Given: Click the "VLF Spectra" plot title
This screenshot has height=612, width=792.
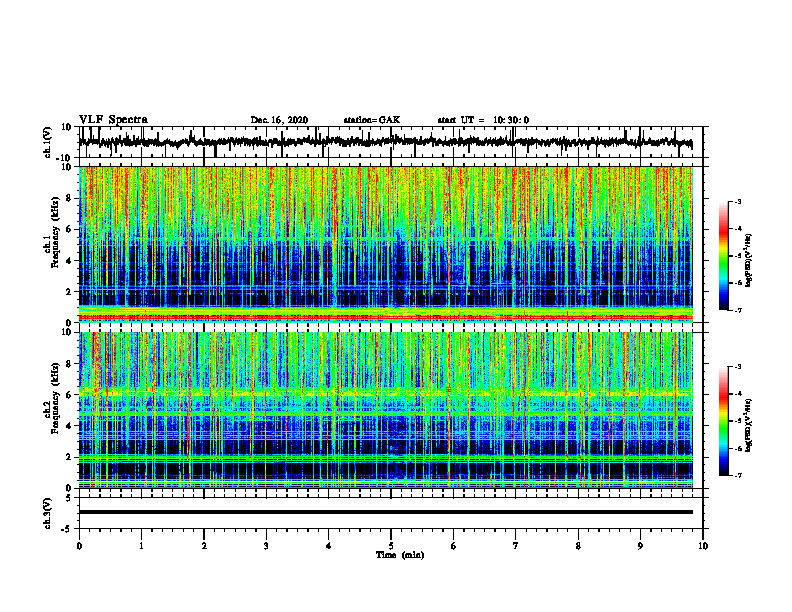Looking at the screenshot, I should [x=113, y=120].
